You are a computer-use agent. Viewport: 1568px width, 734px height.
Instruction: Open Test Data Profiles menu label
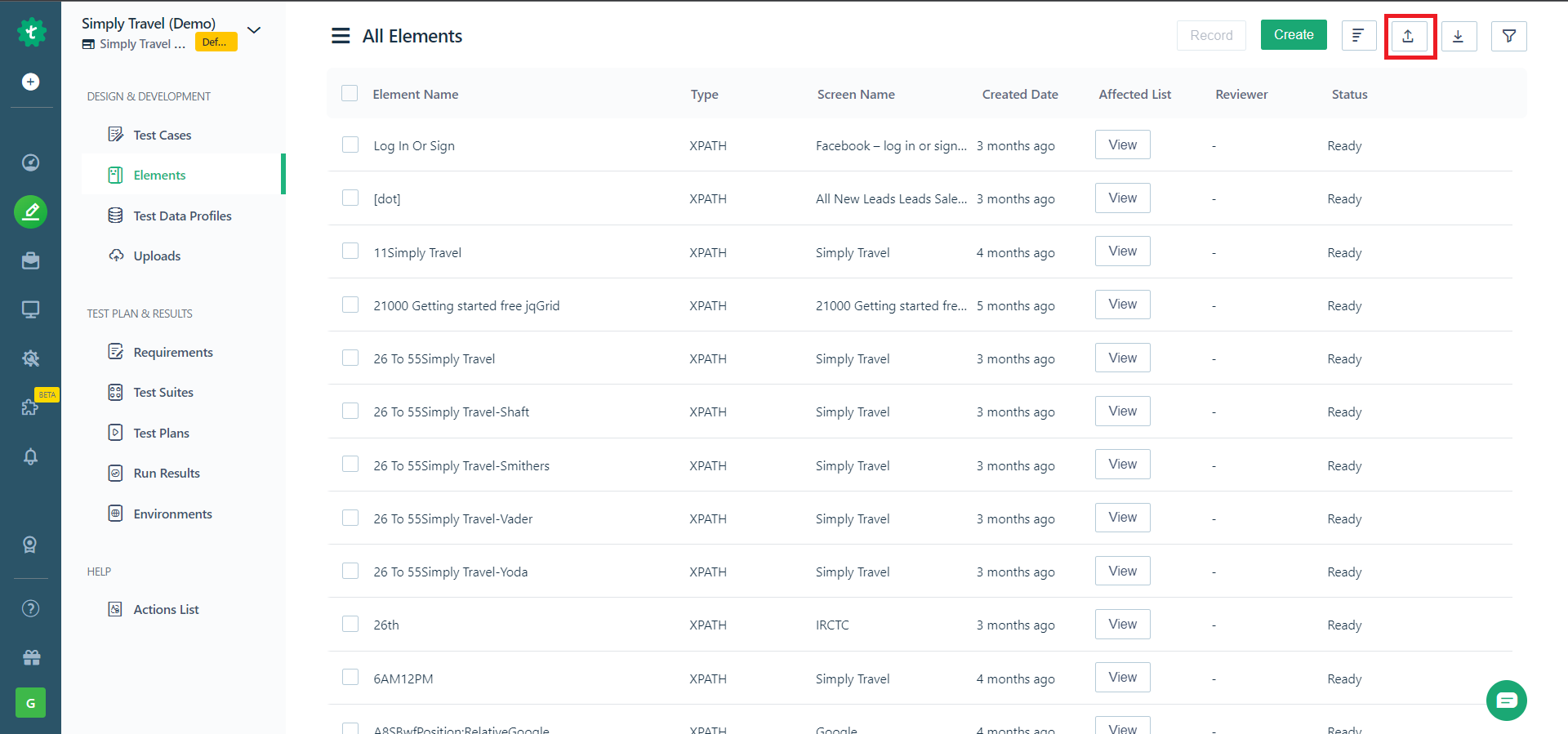(x=183, y=216)
